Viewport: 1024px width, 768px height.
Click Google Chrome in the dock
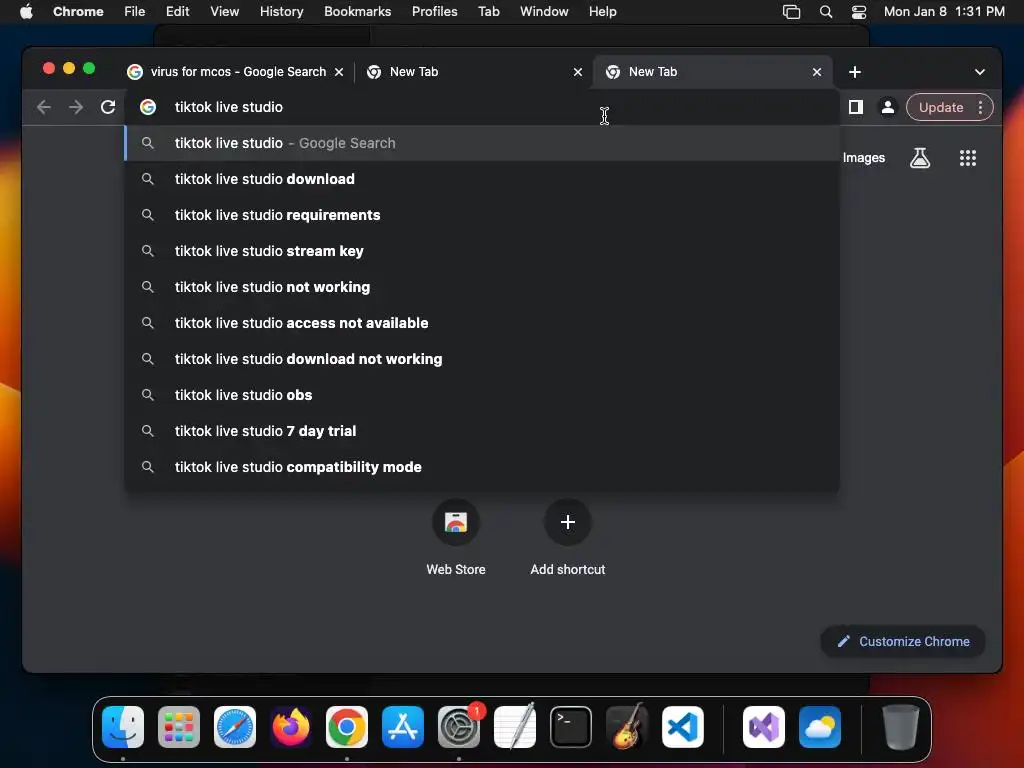(347, 727)
